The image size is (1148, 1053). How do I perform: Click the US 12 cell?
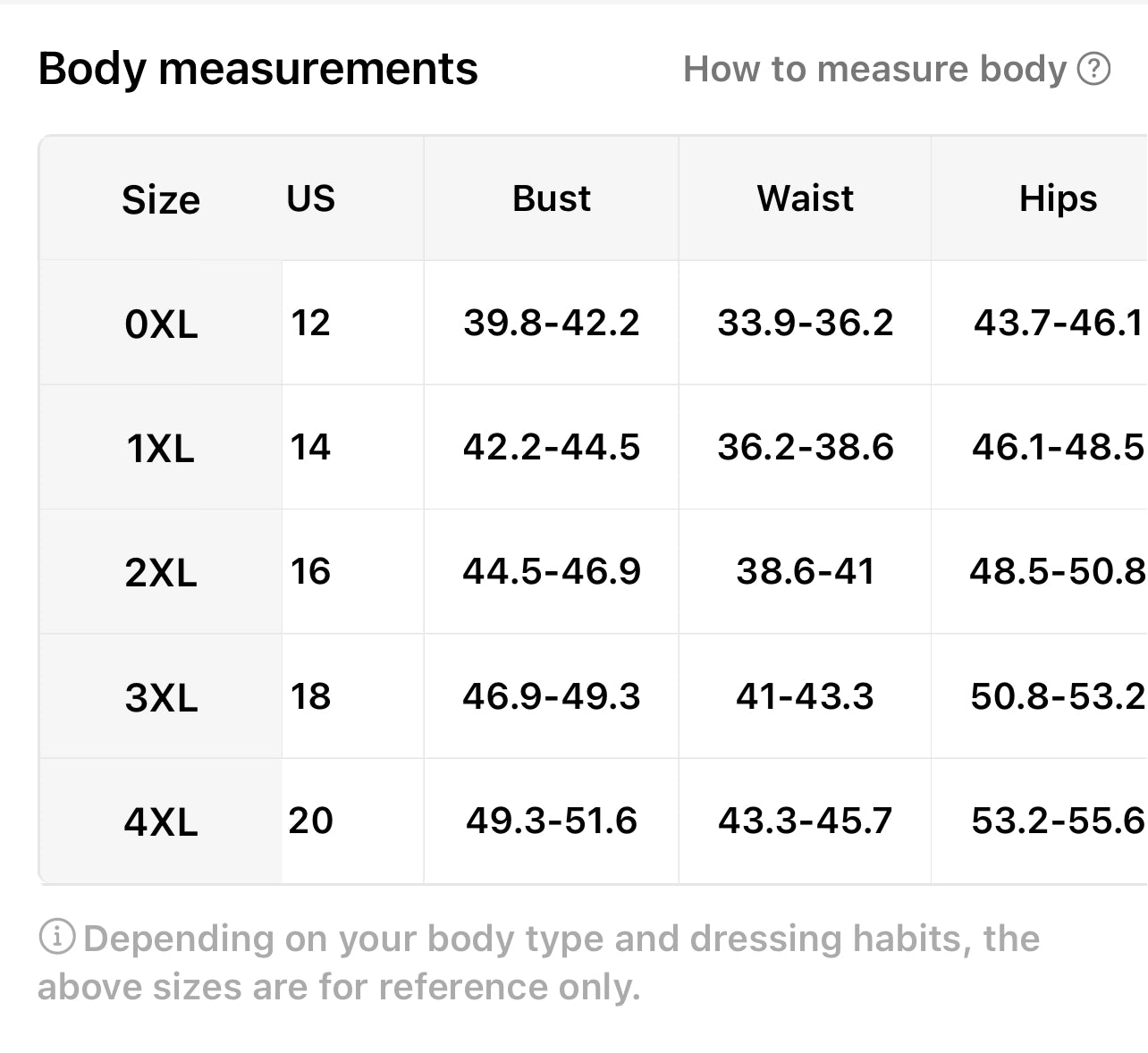[310, 323]
